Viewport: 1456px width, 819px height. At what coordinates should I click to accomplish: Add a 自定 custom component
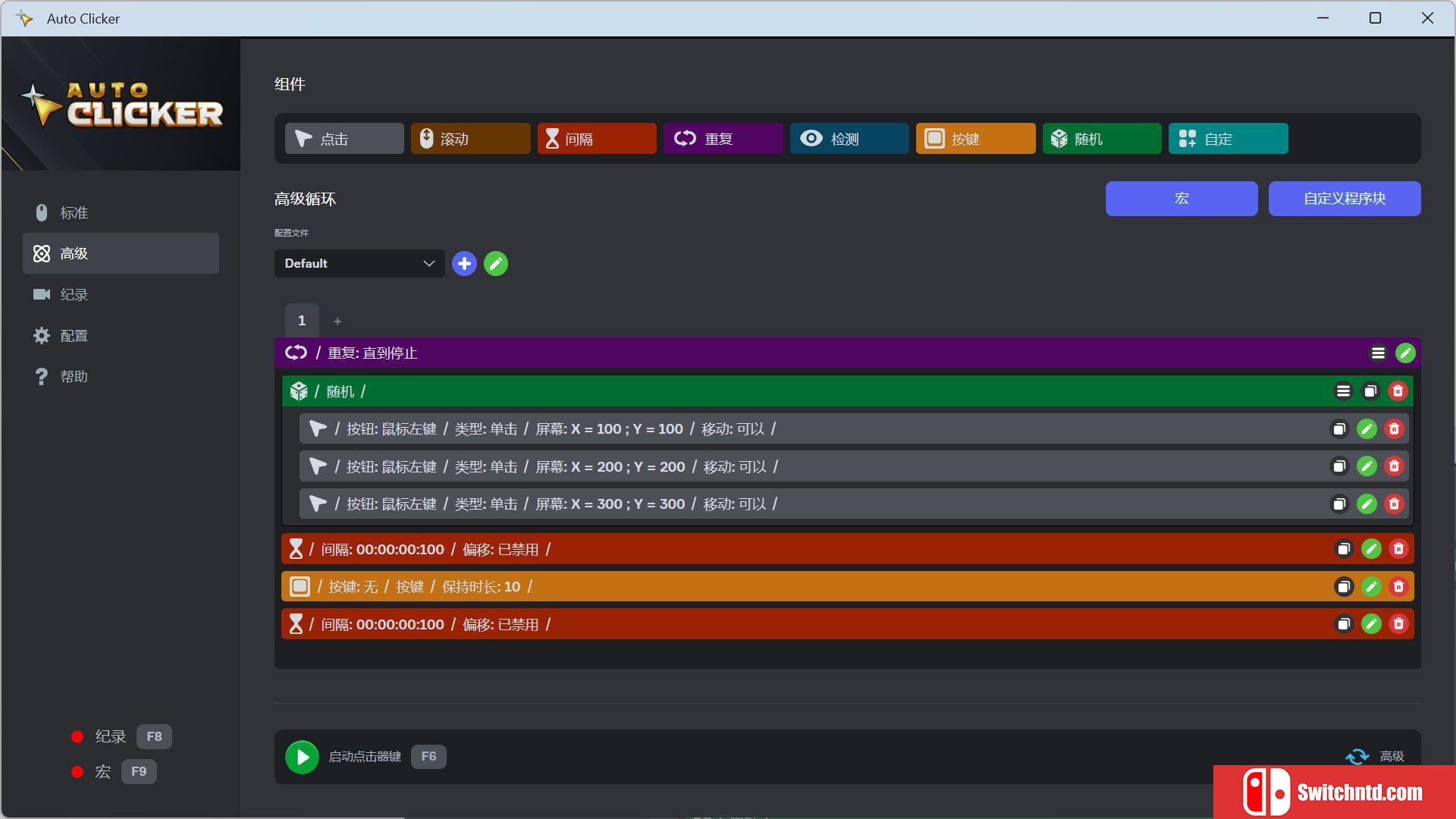pos(1228,139)
